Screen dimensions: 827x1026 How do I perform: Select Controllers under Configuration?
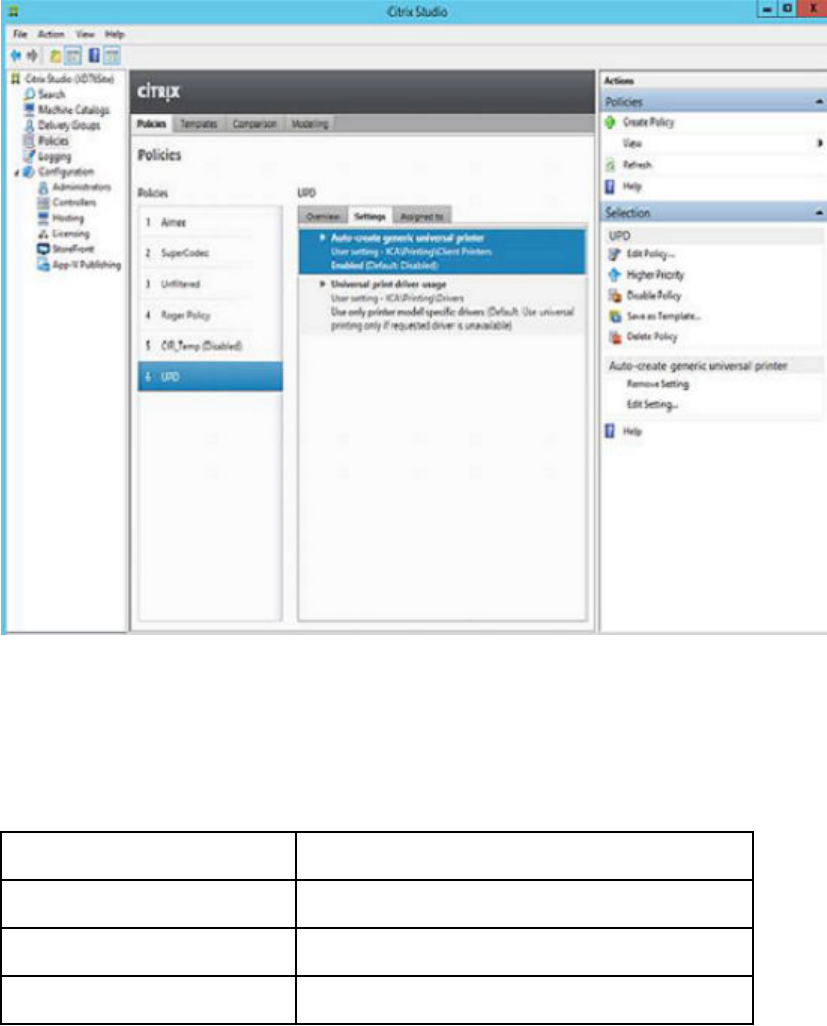click(x=74, y=202)
